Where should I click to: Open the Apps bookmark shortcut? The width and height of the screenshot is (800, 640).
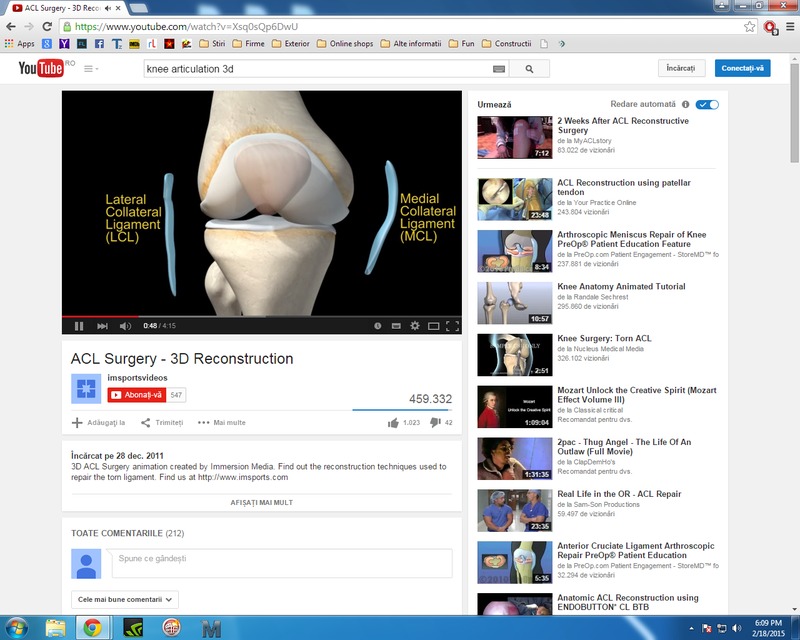pos(19,44)
